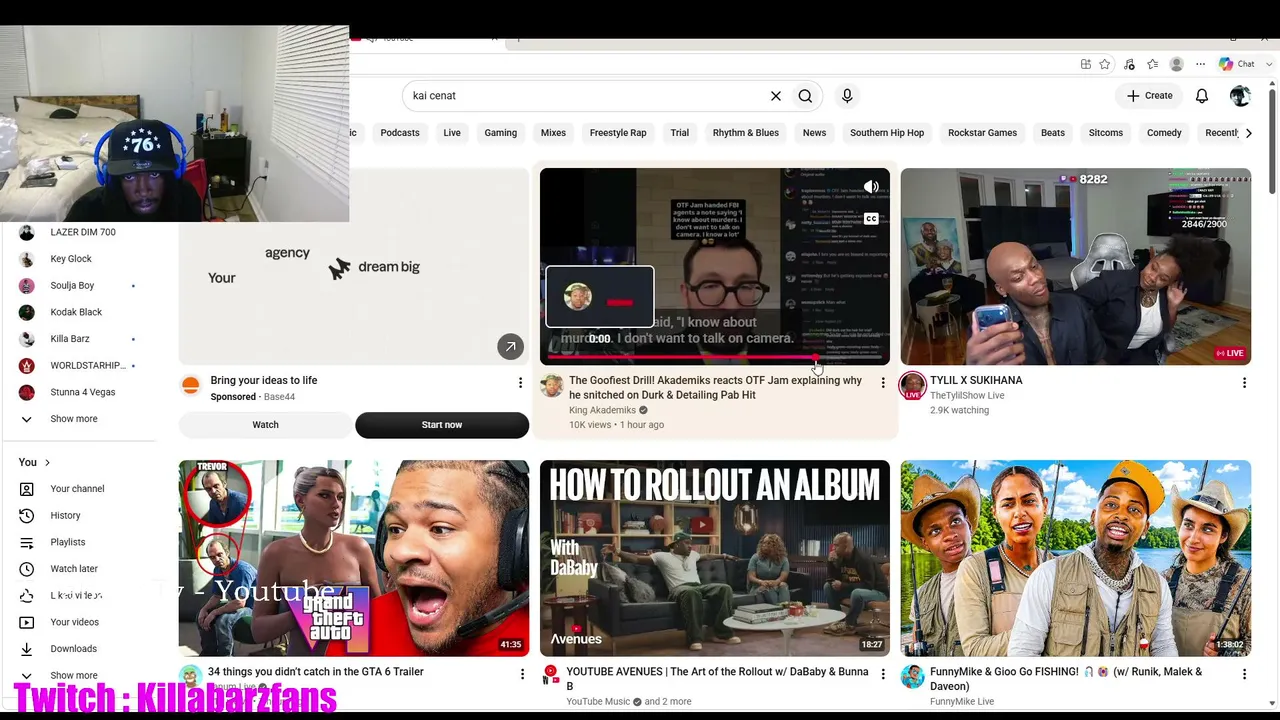This screenshot has width=1280, height=720.
Task: Click the Create button
Action: coord(1149,96)
